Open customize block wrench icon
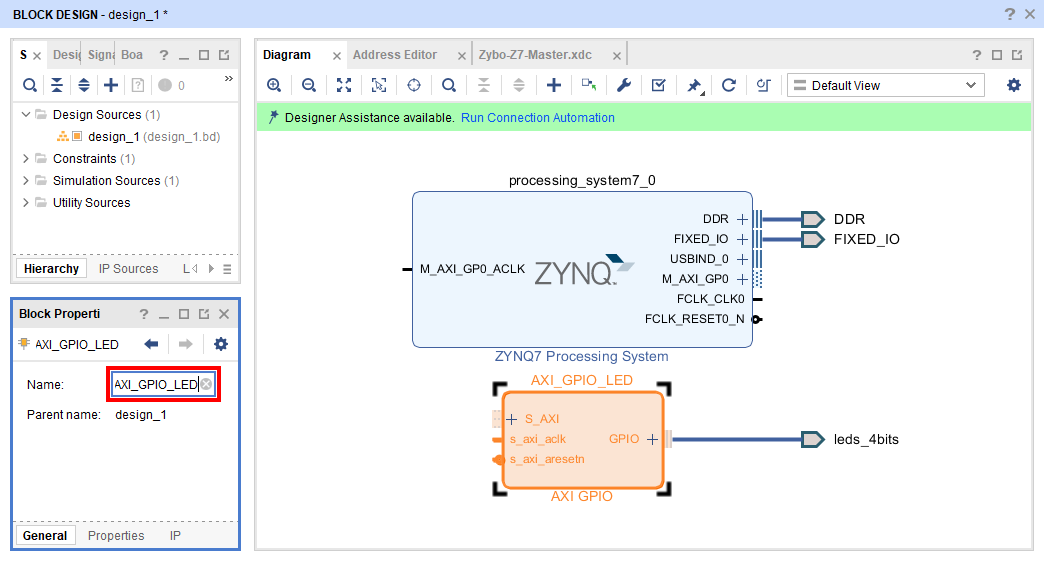Image resolution: width=1044 pixels, height=561 pixels. [x=624, y=85]
